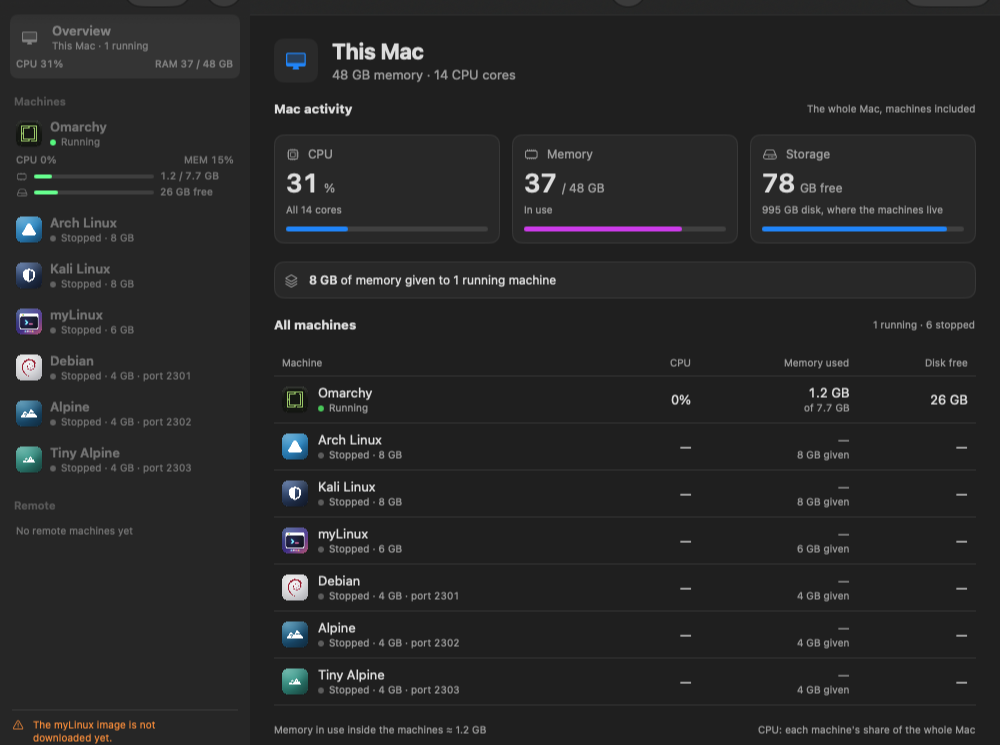1000x745 pixels.
Task: Click the Storage drive icon
Action: point(770,154)
